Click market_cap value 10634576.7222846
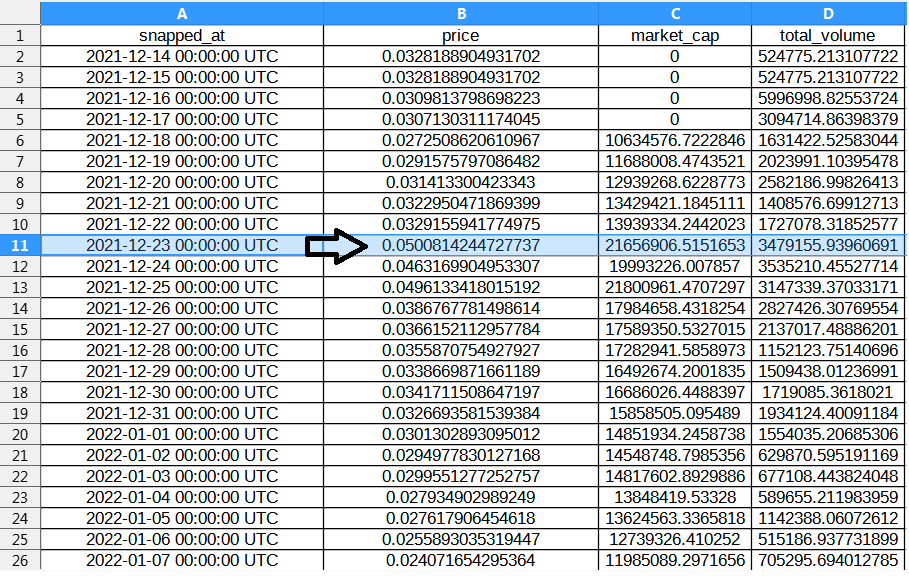Image resolution: width=909 pixels, height=578 pixels. pos(675,140)
